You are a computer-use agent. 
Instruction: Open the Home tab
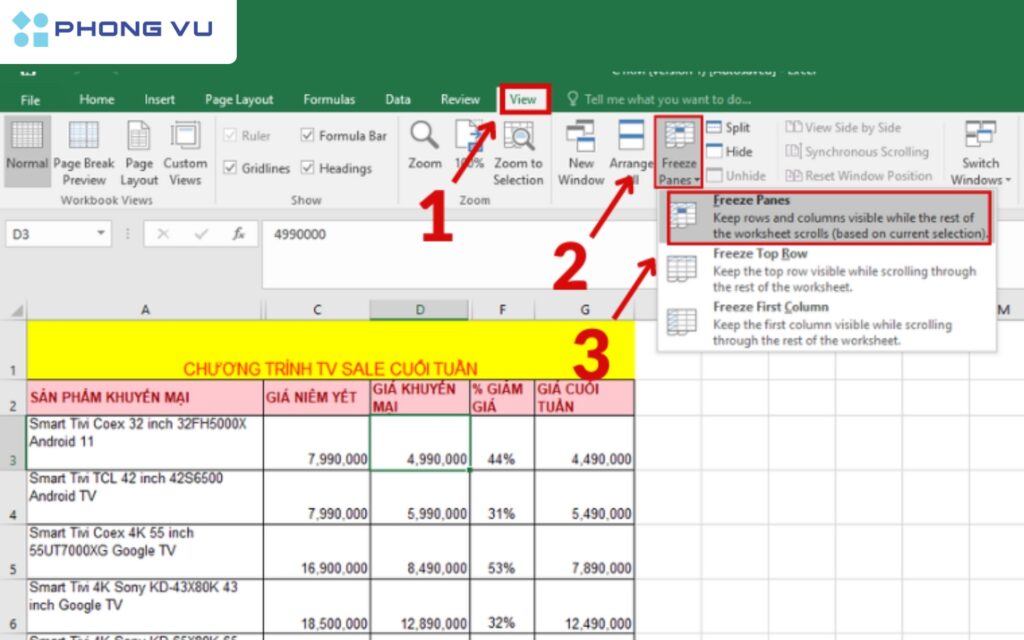[x=97, y=99]
